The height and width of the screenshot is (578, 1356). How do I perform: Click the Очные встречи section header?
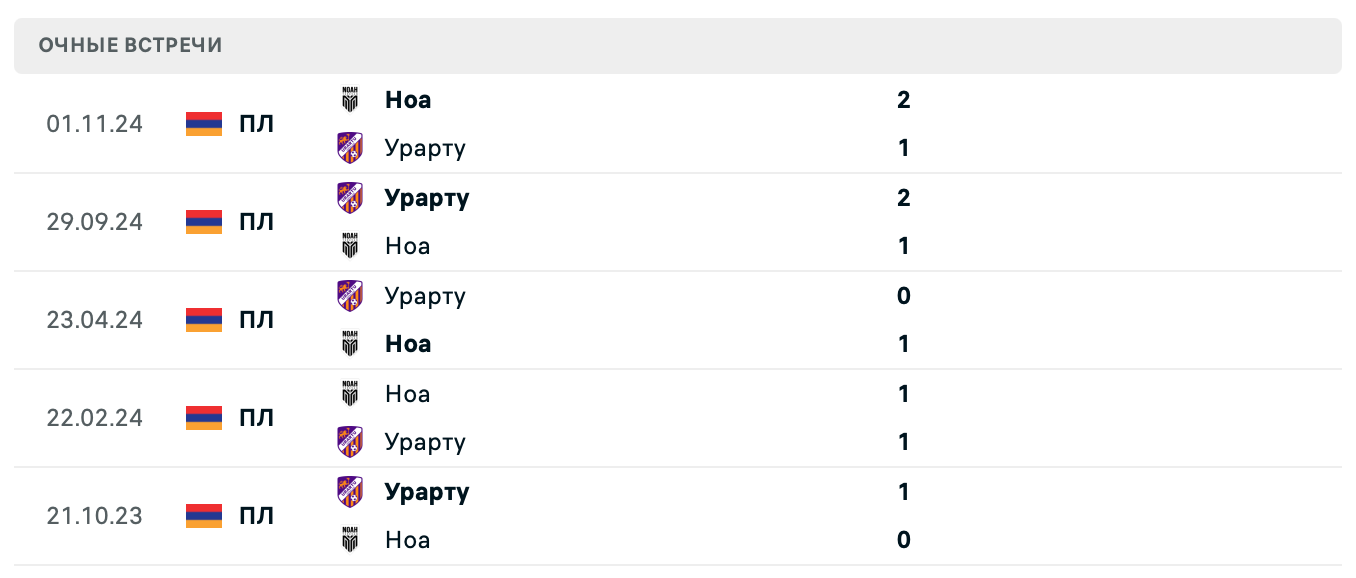tap(130, 45)
